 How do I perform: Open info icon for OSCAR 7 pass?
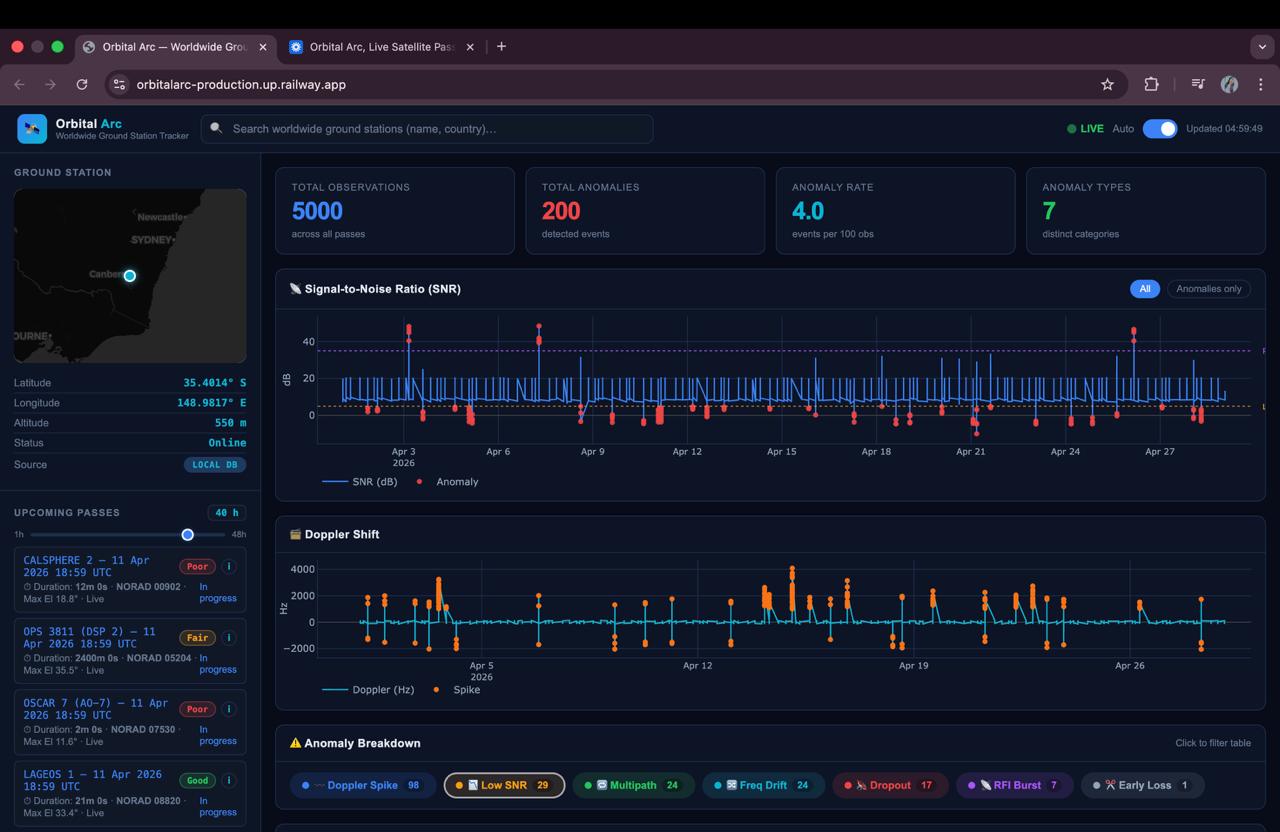[229, 709]
